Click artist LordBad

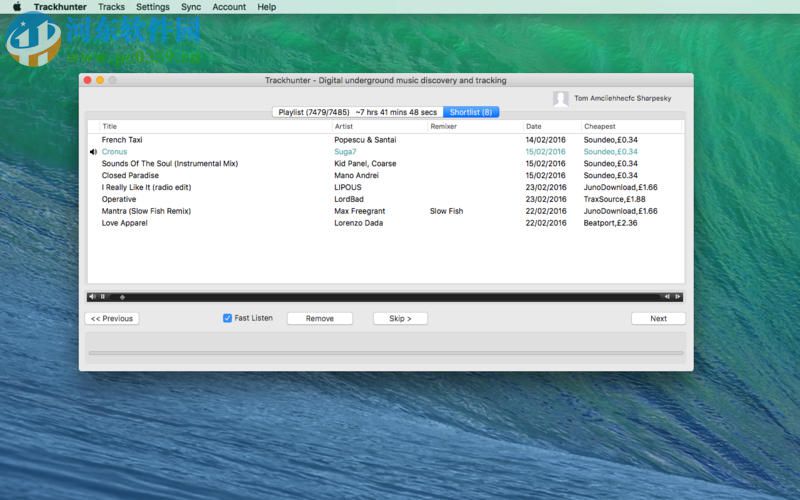348,199
